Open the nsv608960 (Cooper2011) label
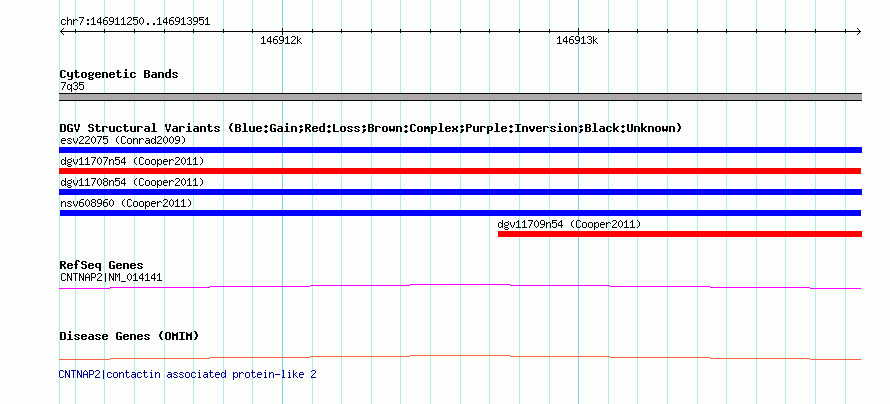Screen dimensions: 890x404 coord(126,203)
